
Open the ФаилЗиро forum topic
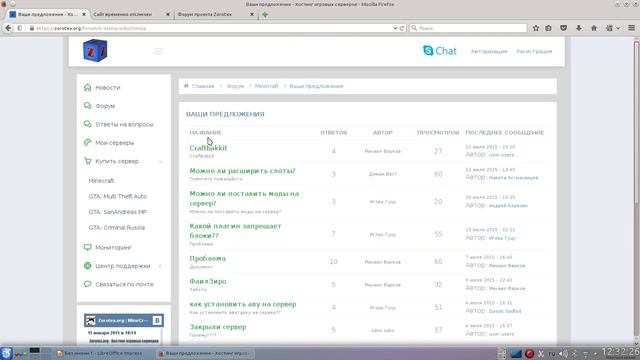(x=208, y=282)
